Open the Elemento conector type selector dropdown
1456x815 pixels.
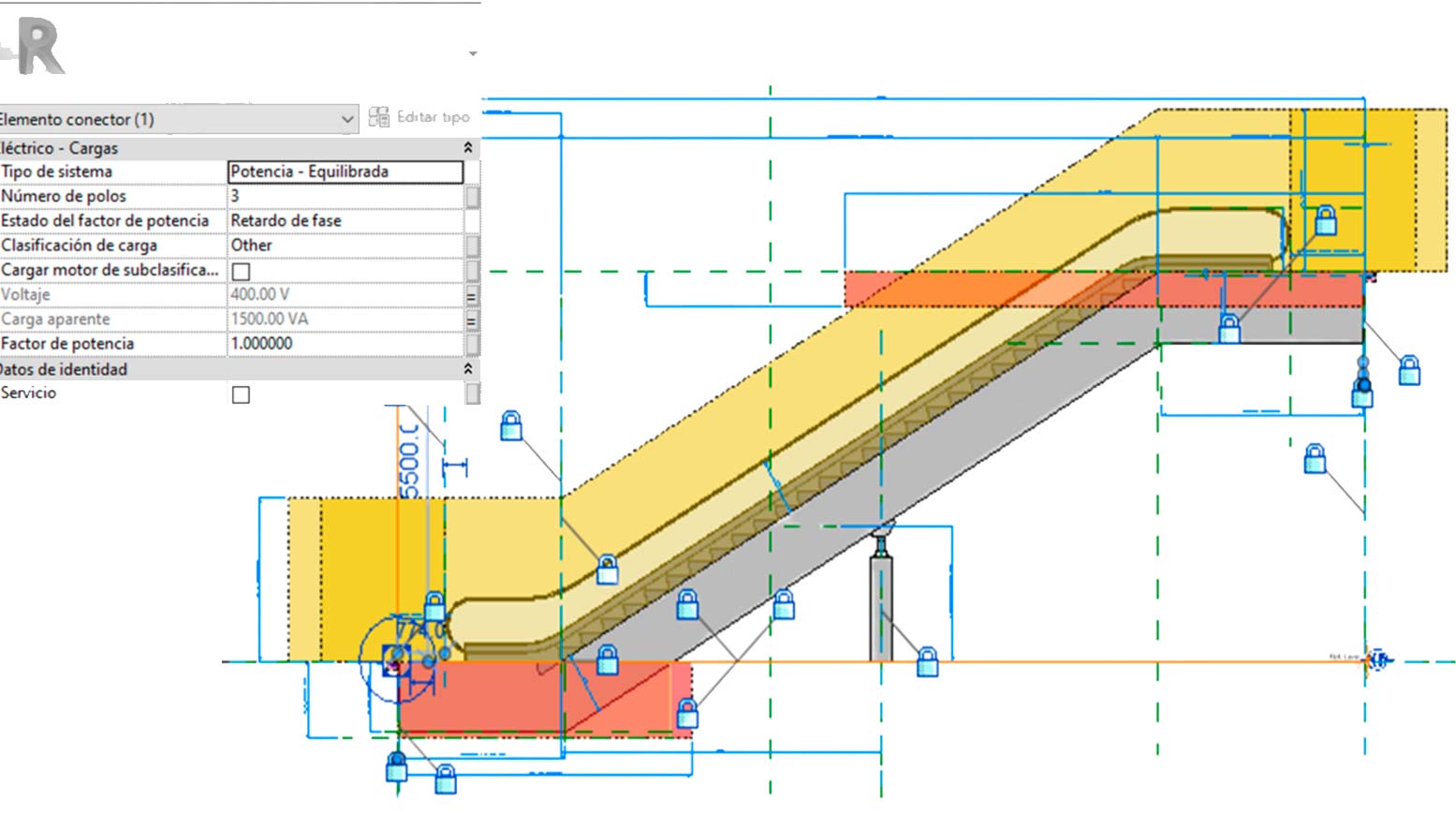pyautogui.click(x=346, y=119)
